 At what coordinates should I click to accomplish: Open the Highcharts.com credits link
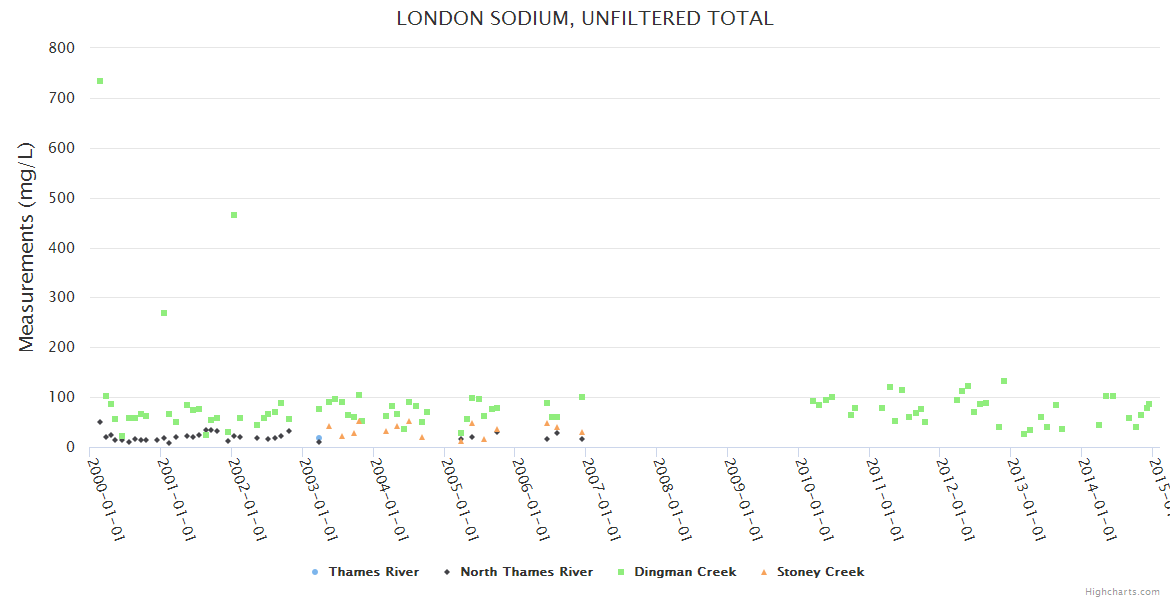coord(1122,592)
